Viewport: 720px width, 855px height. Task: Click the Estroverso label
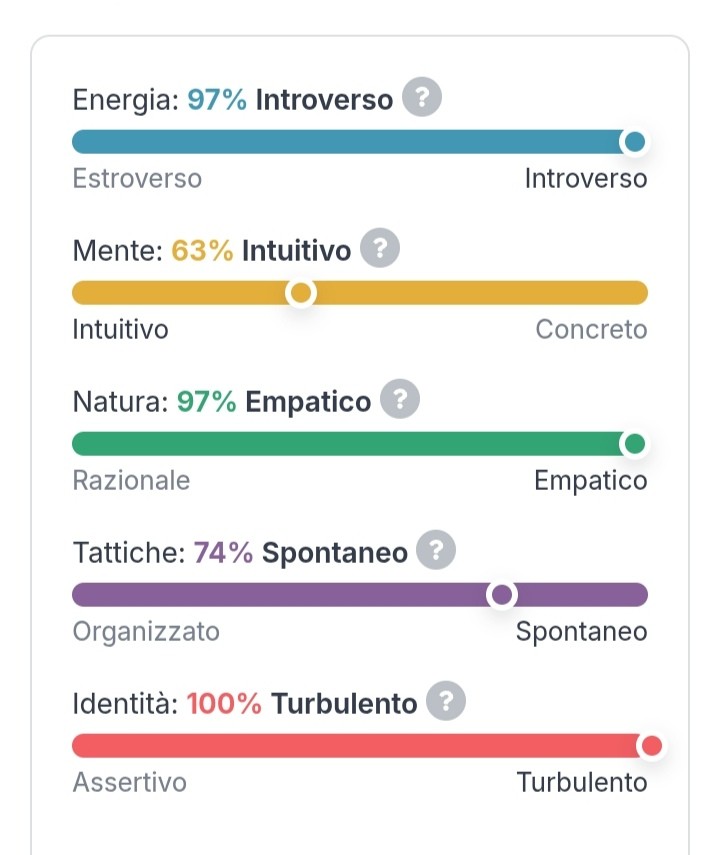137,178
